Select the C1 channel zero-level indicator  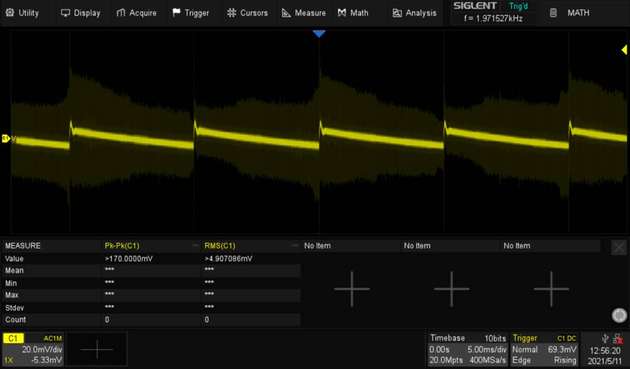[x=6, y=139]
